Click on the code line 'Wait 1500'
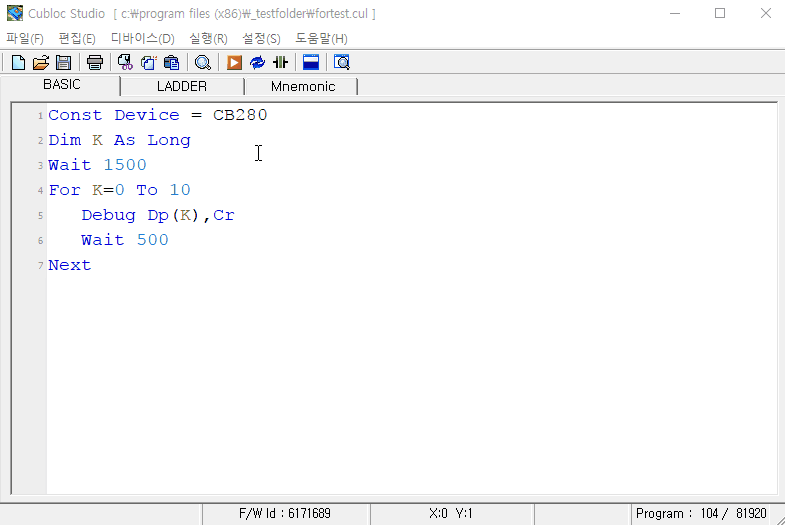Image resolution: width=785 pixels, height=525 pixels. [97, 165]
